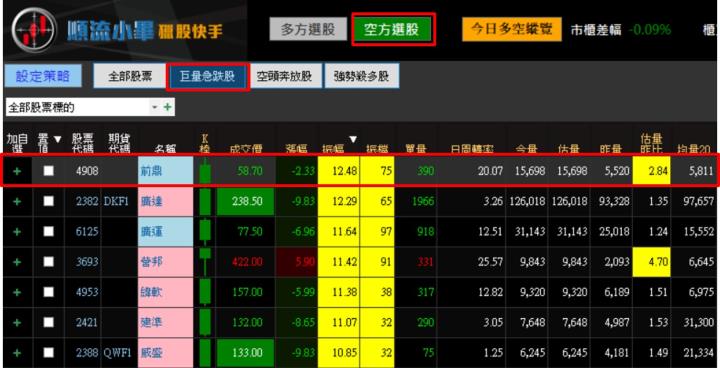Add 威盛 2388 to watchlist with plus icon

[17, 353]
